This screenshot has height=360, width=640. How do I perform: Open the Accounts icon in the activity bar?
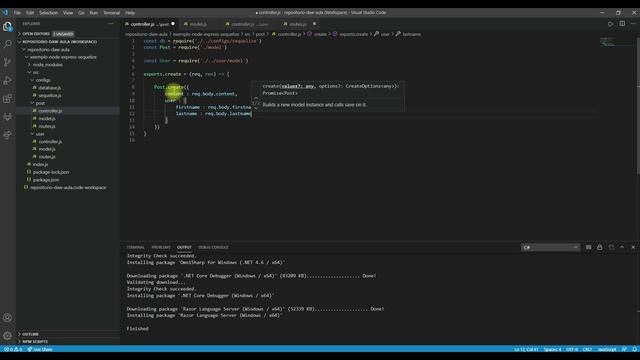pyautogui.click(x=7, y=318)
